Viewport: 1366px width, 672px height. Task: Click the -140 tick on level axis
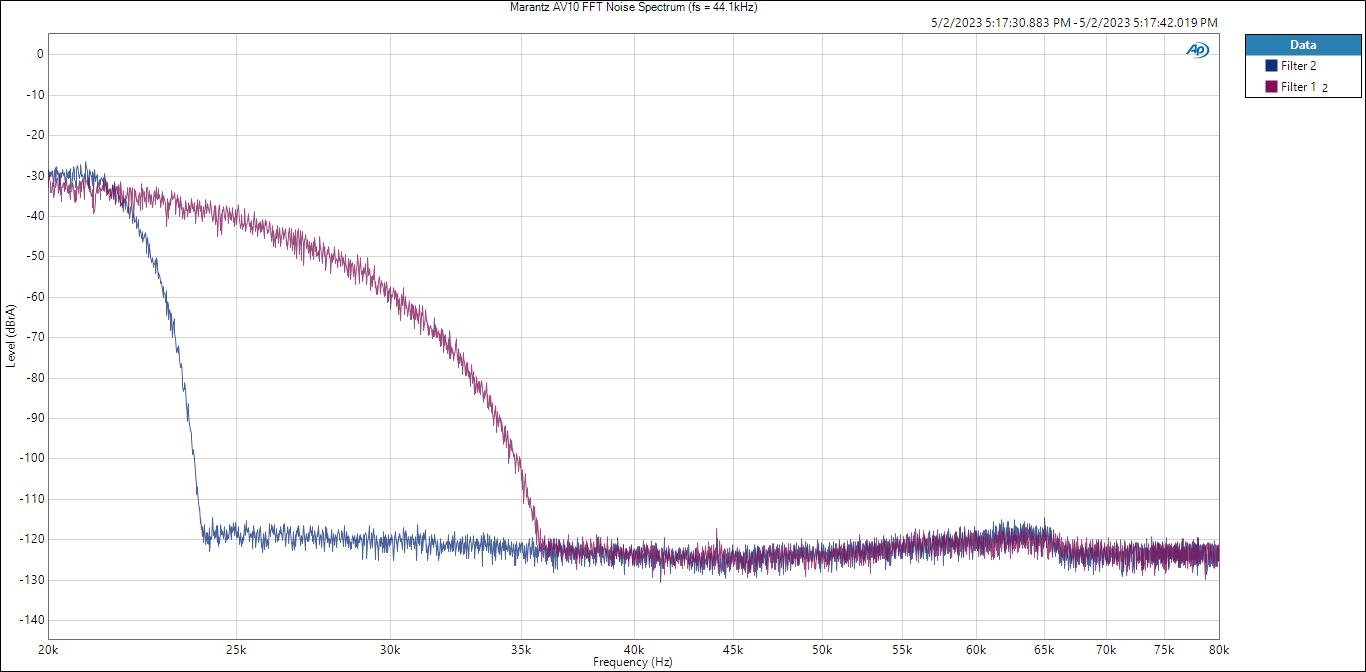pyautogui.click(x=33, y=620)
